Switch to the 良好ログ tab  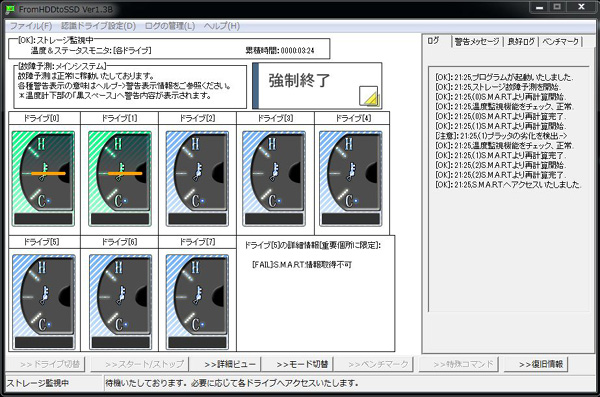point(521,41)
